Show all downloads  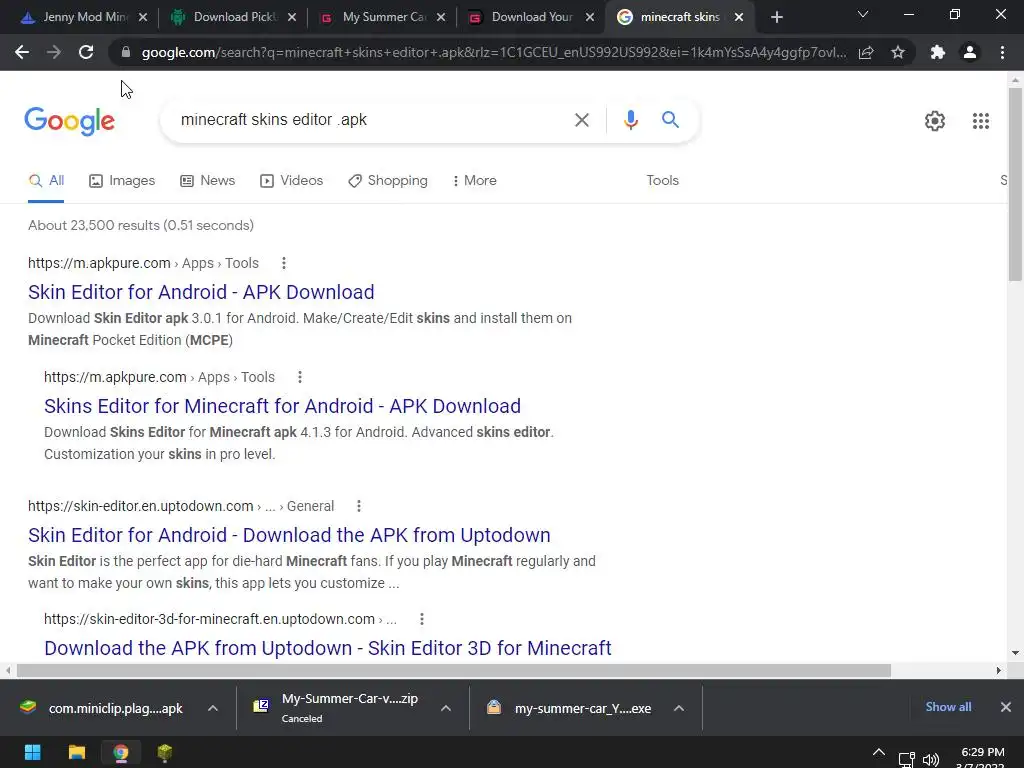(948, 707)
